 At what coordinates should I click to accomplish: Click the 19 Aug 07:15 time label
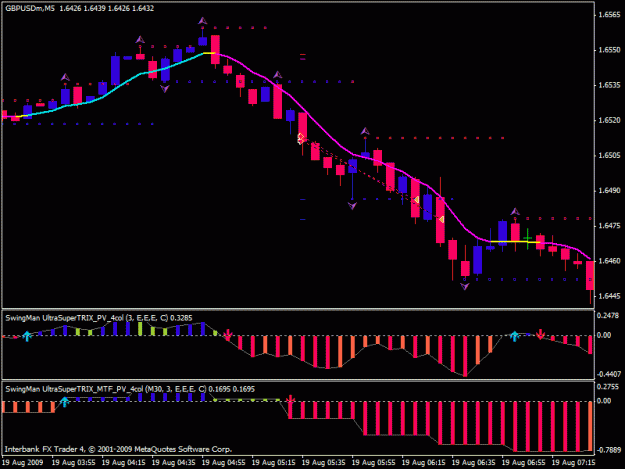click(x=573, y=463)
